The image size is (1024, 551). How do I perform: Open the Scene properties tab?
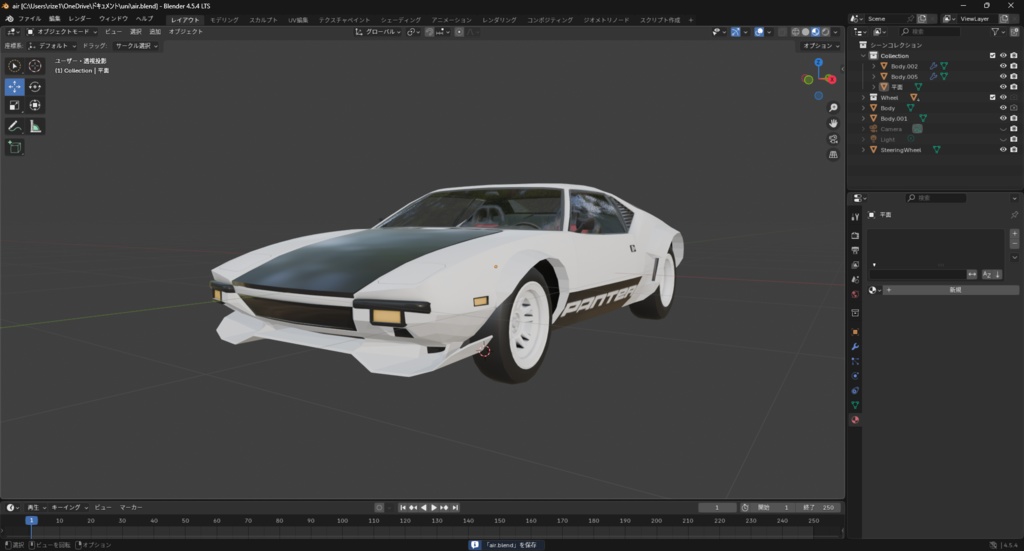click(x=855, y=279)
